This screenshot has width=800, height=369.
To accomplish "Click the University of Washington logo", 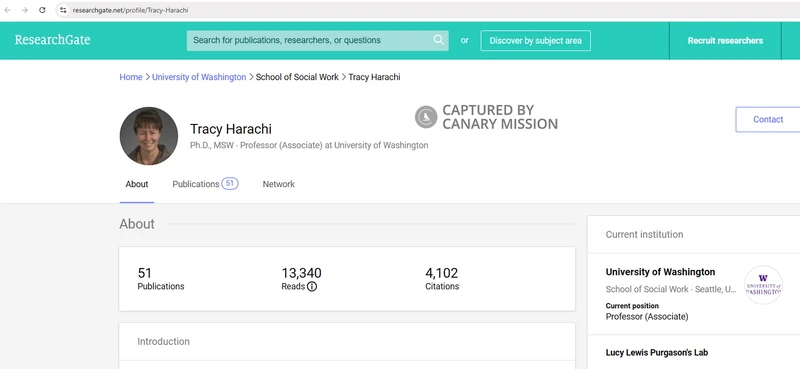I will pos(763,285).
